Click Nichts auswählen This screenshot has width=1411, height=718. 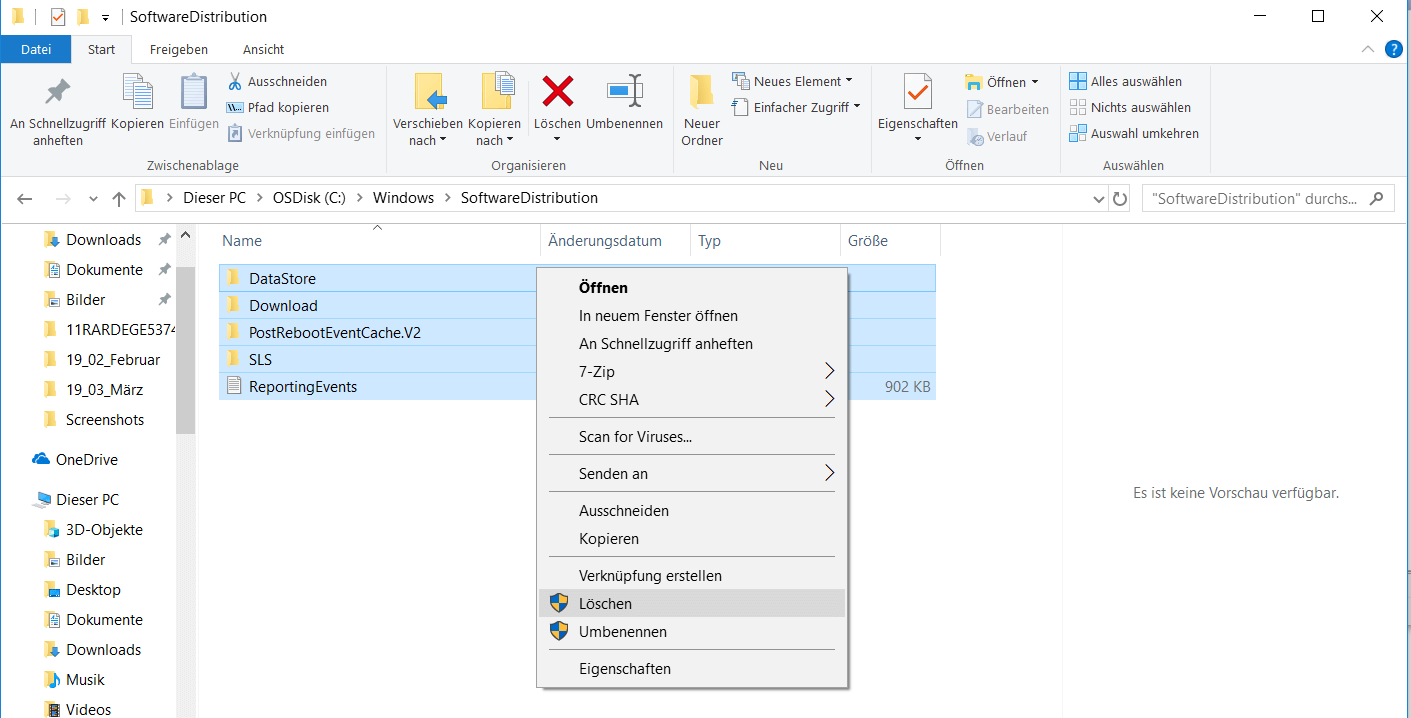1130,107
